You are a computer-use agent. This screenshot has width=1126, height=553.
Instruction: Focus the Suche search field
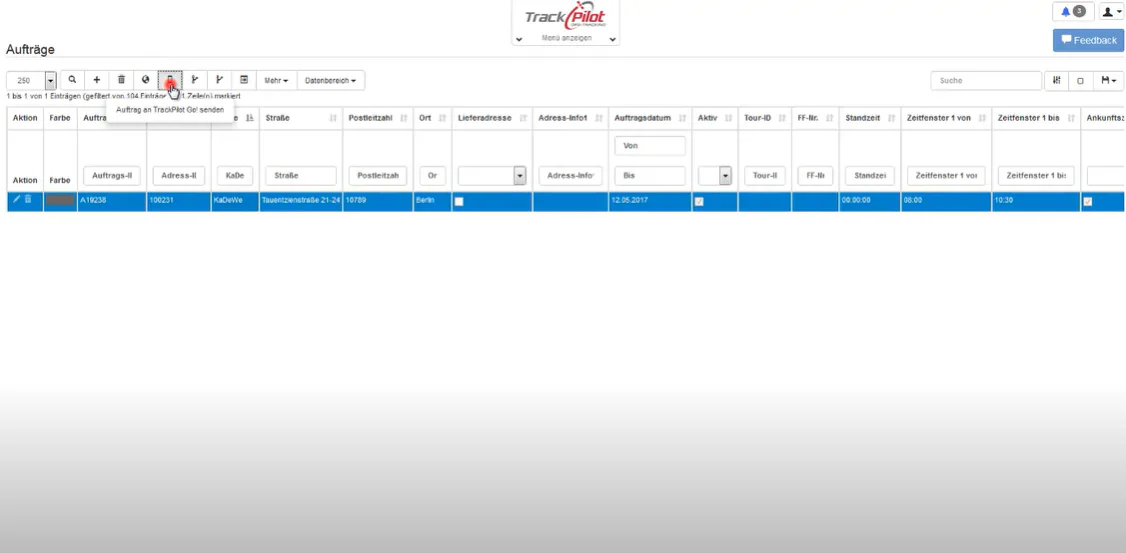[986, 80]
